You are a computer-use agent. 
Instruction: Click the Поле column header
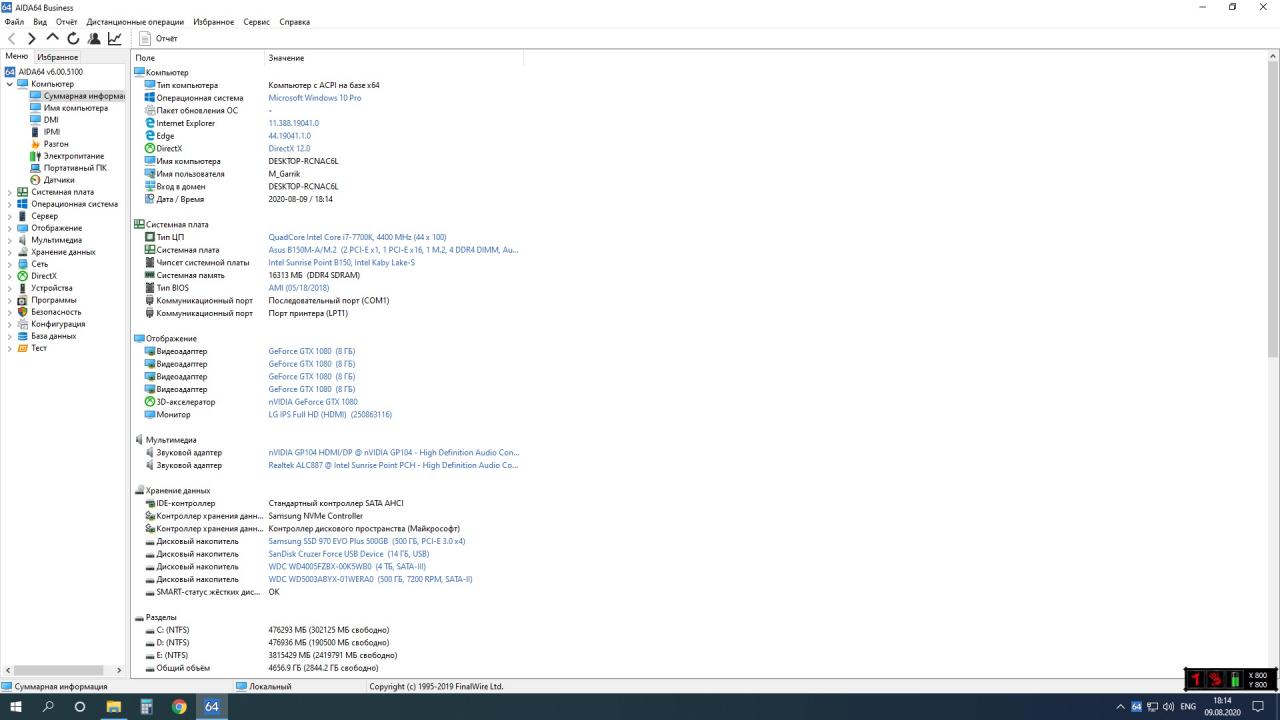point(198,58)
